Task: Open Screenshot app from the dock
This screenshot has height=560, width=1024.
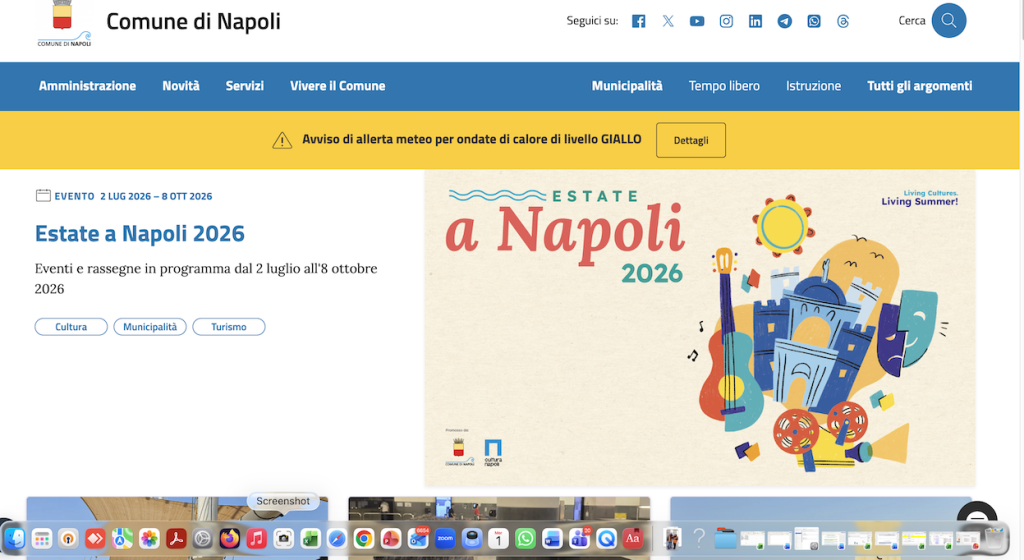Action: tap(283, 538)
